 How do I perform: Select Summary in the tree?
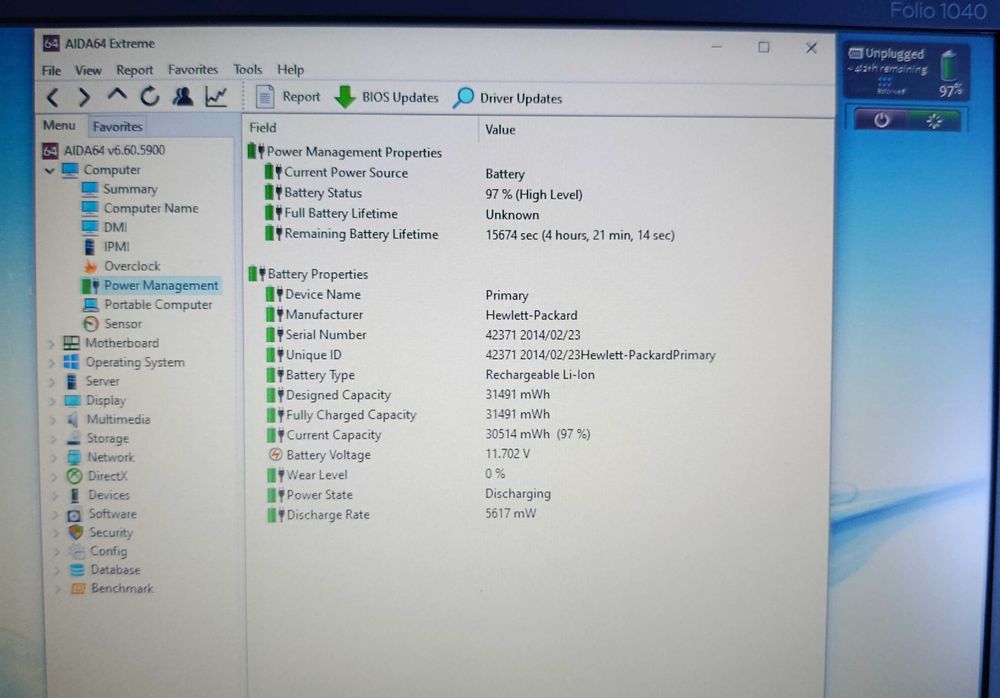coord(119,189)
